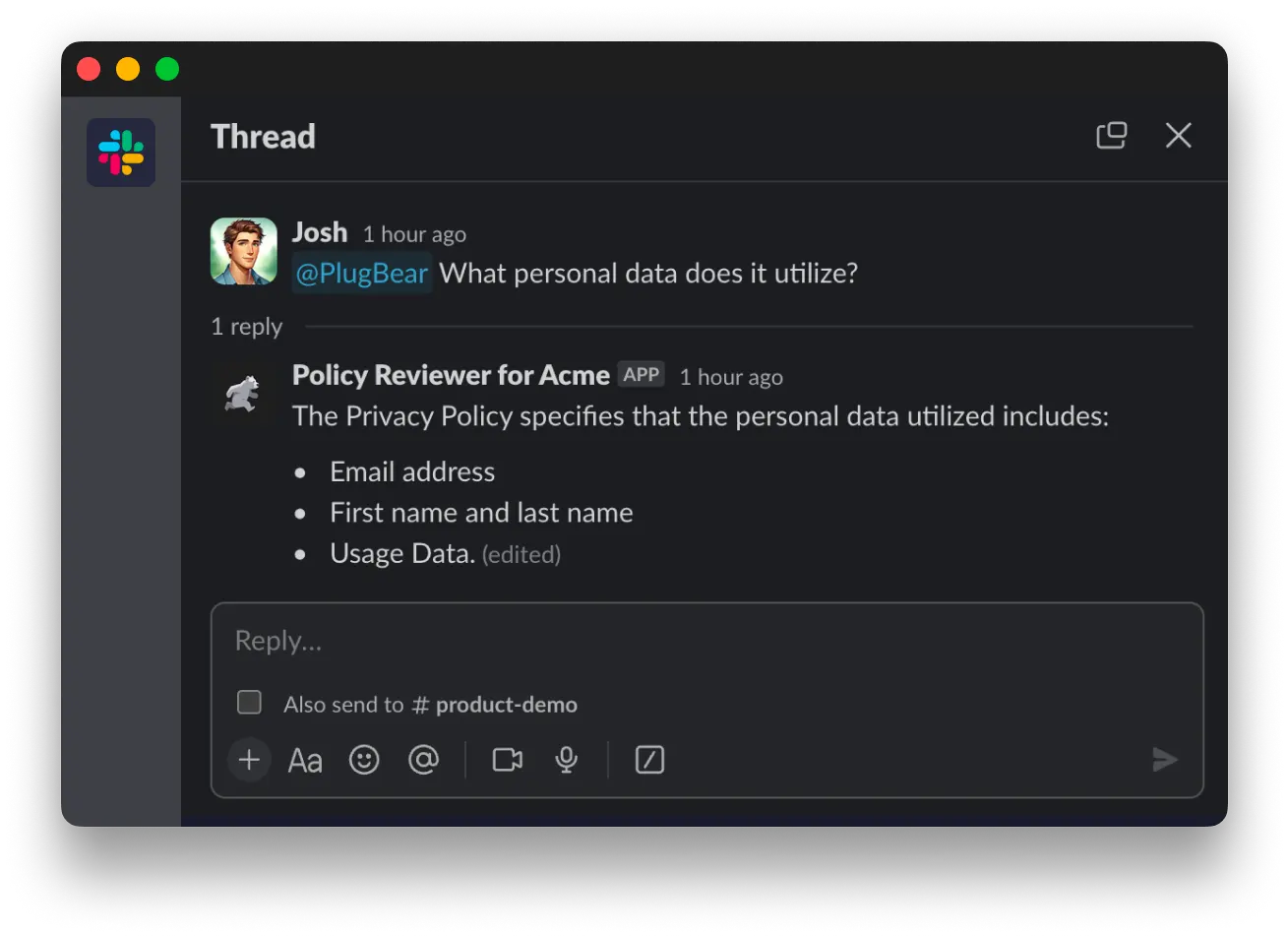The width and height of the screenshot is (1288, 936).
Task: Click the green macOS fullscreen button
Action: tap(167, 69)
